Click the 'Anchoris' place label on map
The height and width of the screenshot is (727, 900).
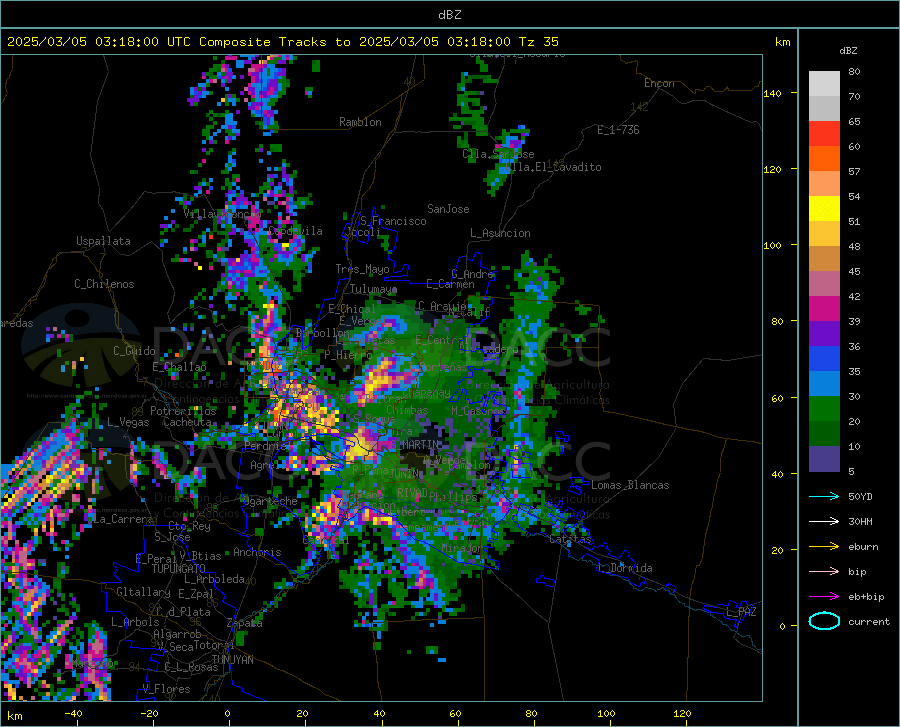tap(257, 552)
